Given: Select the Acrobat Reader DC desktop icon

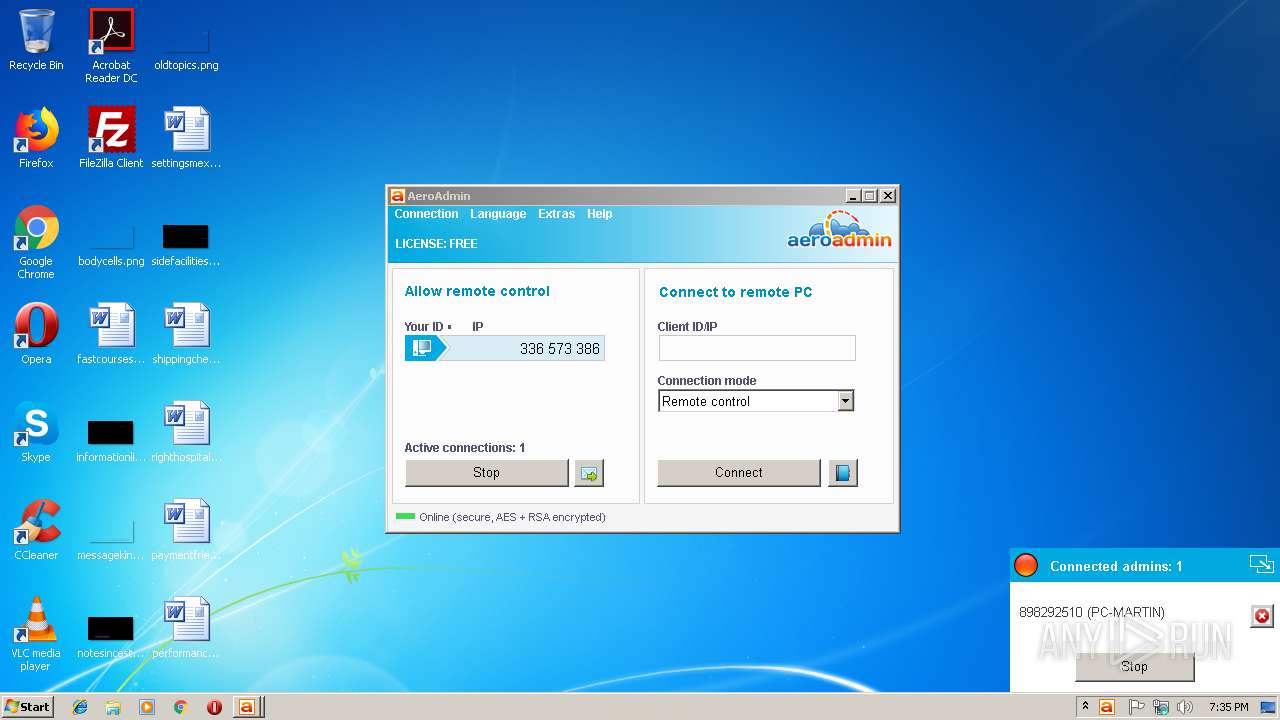Looking at the screenshot, I should click(x=111, y=46).
